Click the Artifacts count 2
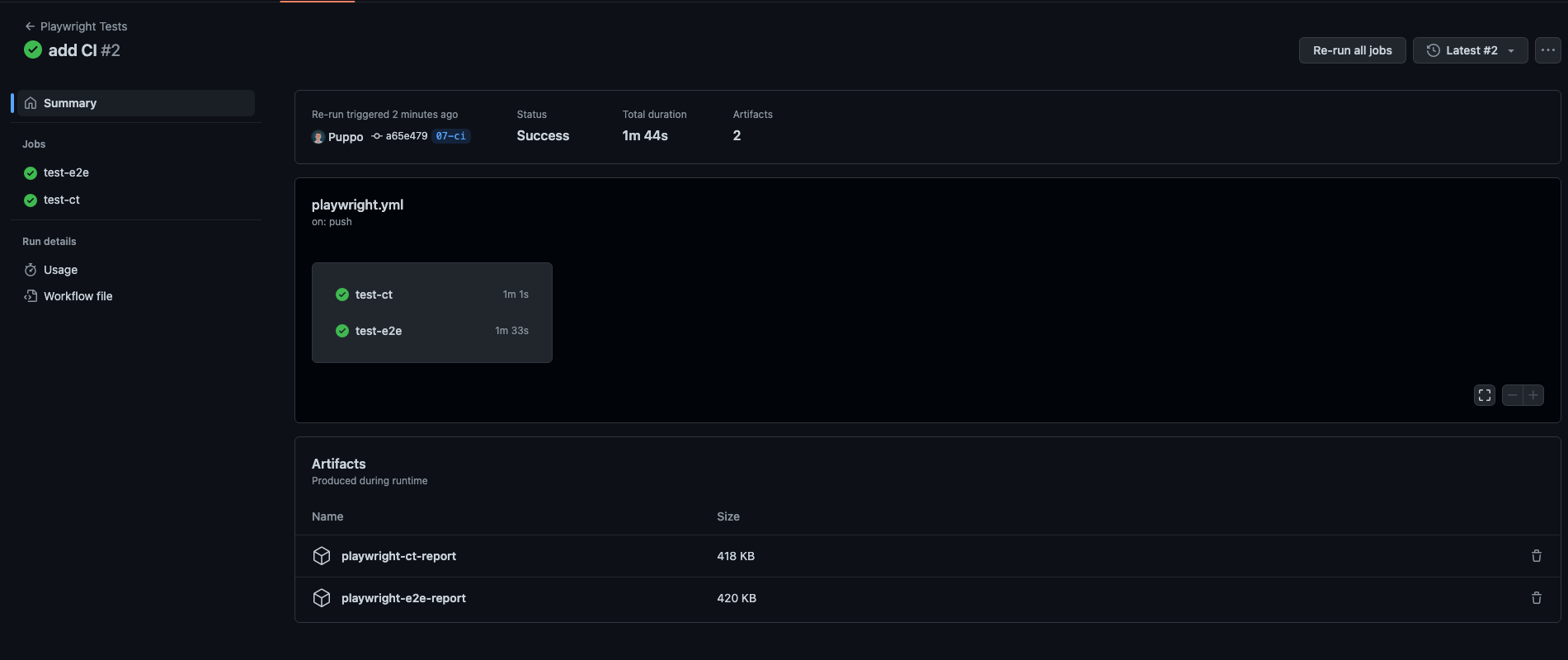Screen dimensions: 1568x660 click(x=737, y=135)
